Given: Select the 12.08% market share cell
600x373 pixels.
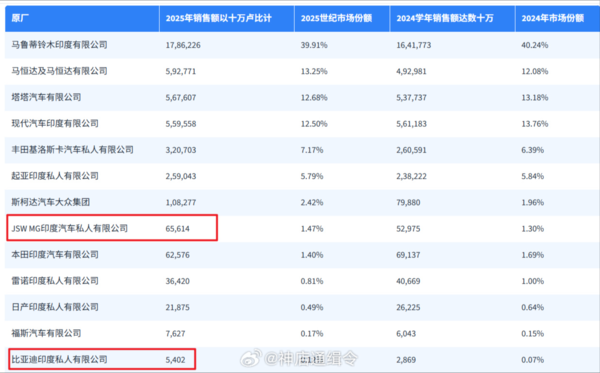Looking at the screenshot, I should pyautogui.click(x=535, y=72).
